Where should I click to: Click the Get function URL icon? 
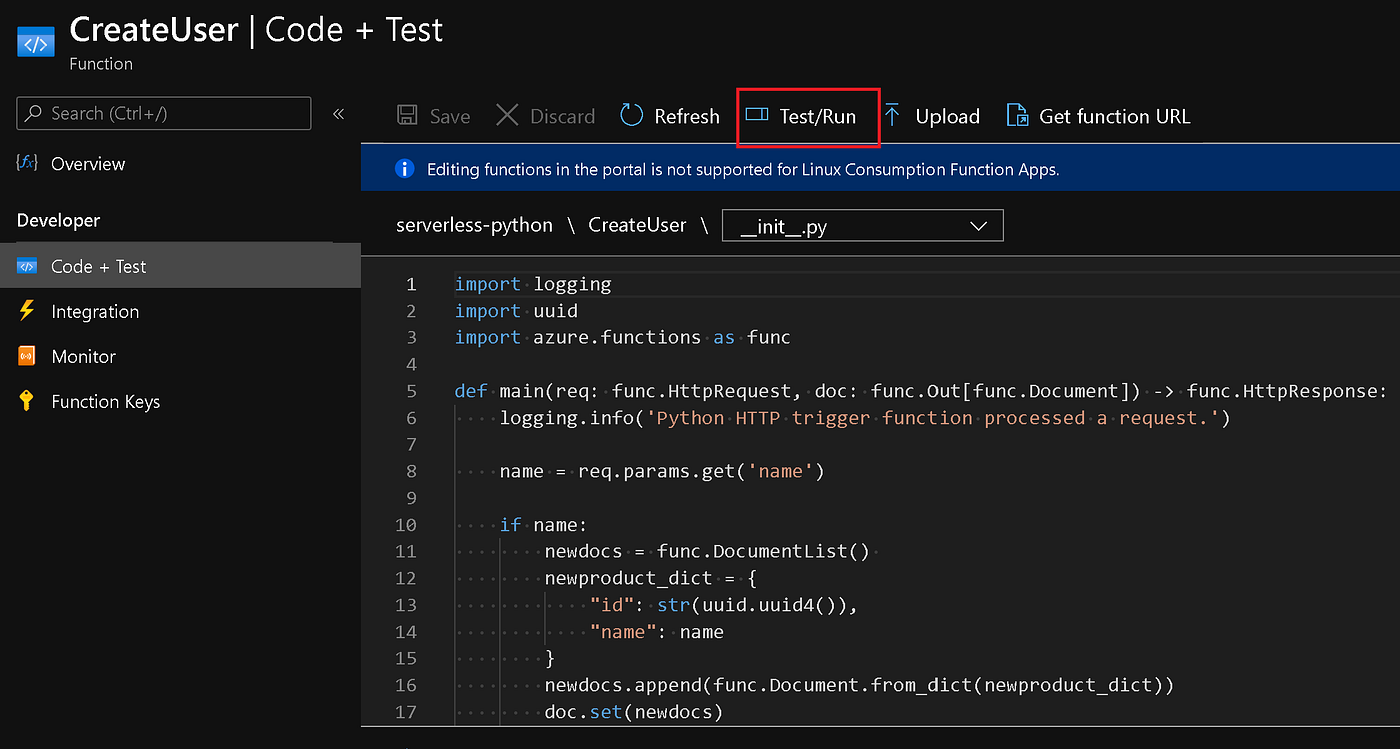pos(1017,116)
